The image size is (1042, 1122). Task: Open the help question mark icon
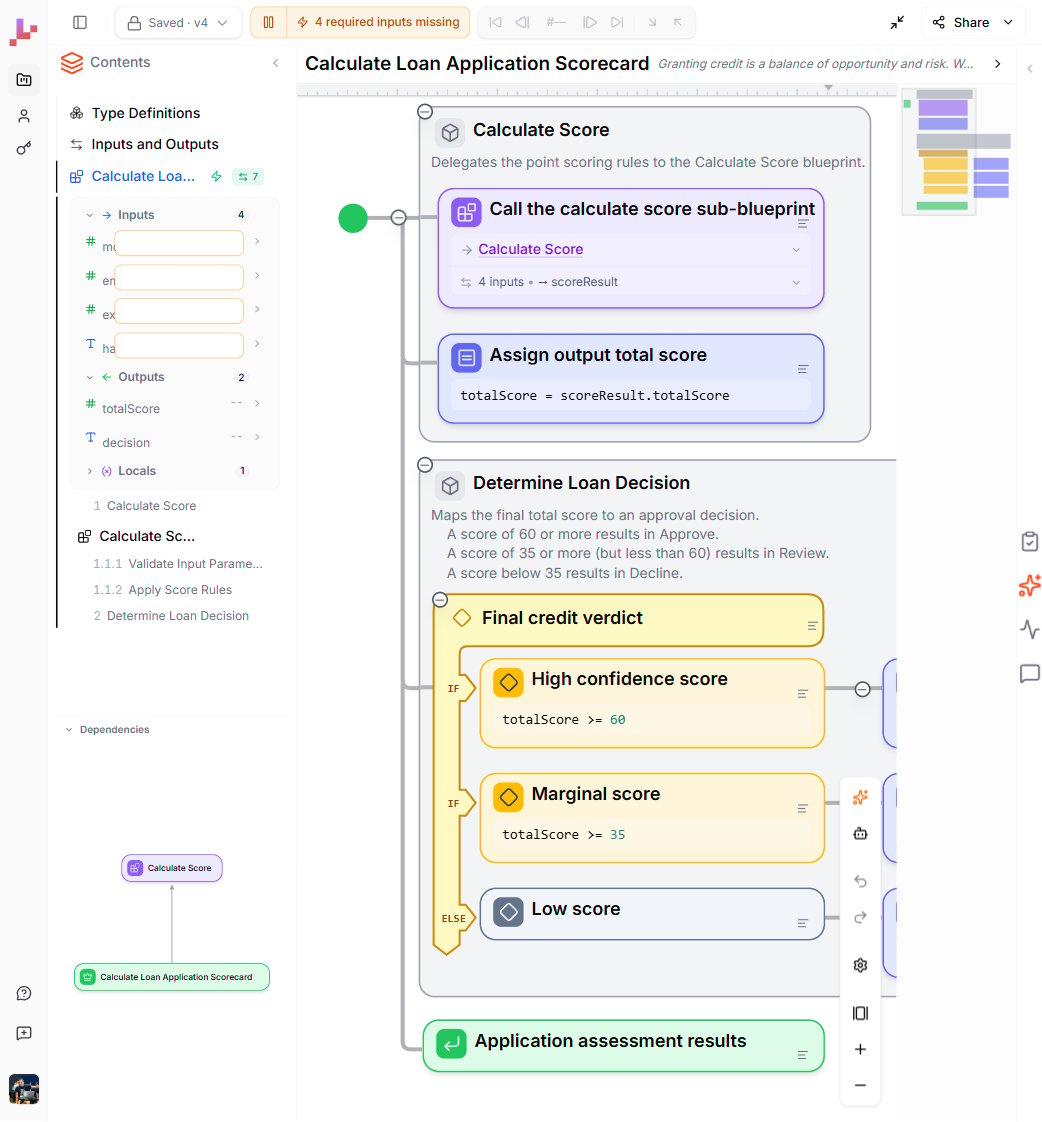(24, 993)
